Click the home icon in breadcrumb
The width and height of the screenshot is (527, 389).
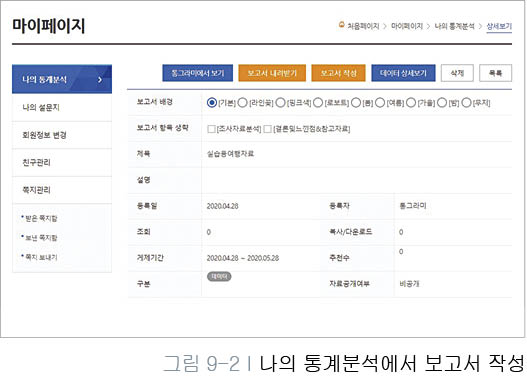[341, 25]
